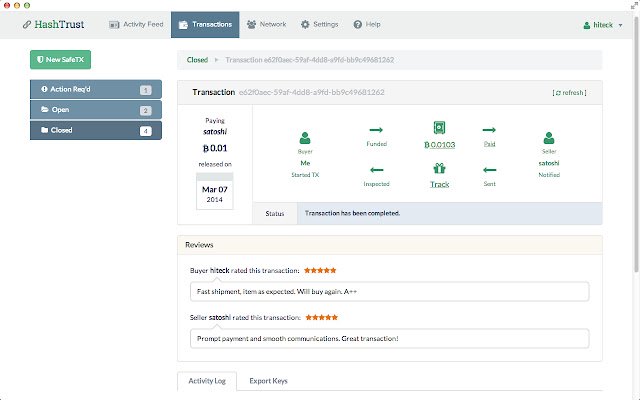Click the gift package icon
Viewport: 640px width, 400px height.
[439, 168]
